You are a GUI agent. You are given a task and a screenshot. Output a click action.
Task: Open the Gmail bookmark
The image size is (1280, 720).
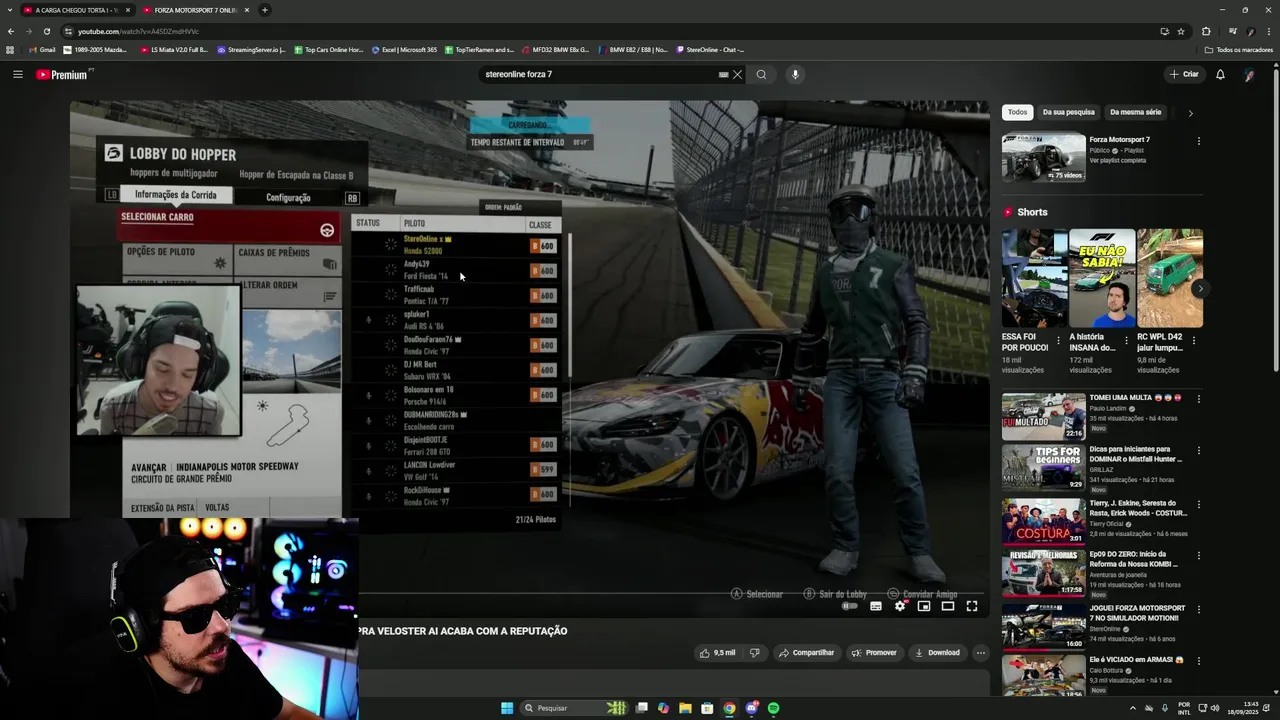(x=42, y=50)
